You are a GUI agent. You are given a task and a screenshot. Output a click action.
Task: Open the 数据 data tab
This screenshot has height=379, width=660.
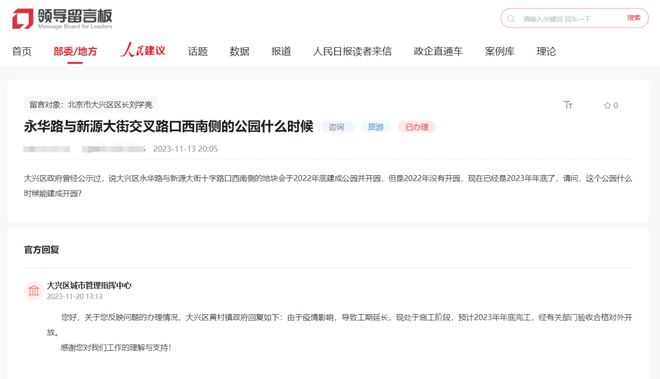(240, 51)
